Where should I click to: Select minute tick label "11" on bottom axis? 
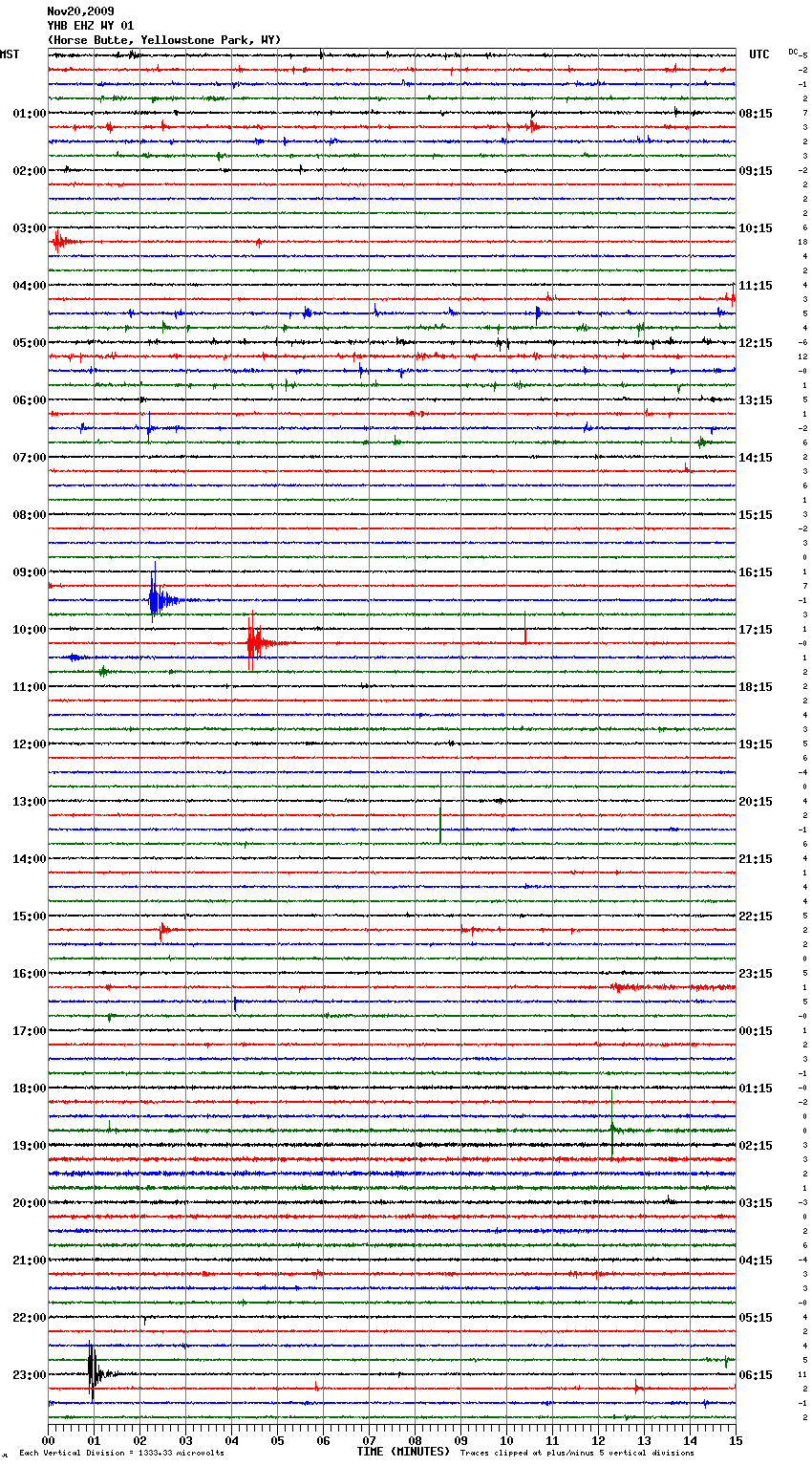pyautogui.click(x=552, y=1440)
